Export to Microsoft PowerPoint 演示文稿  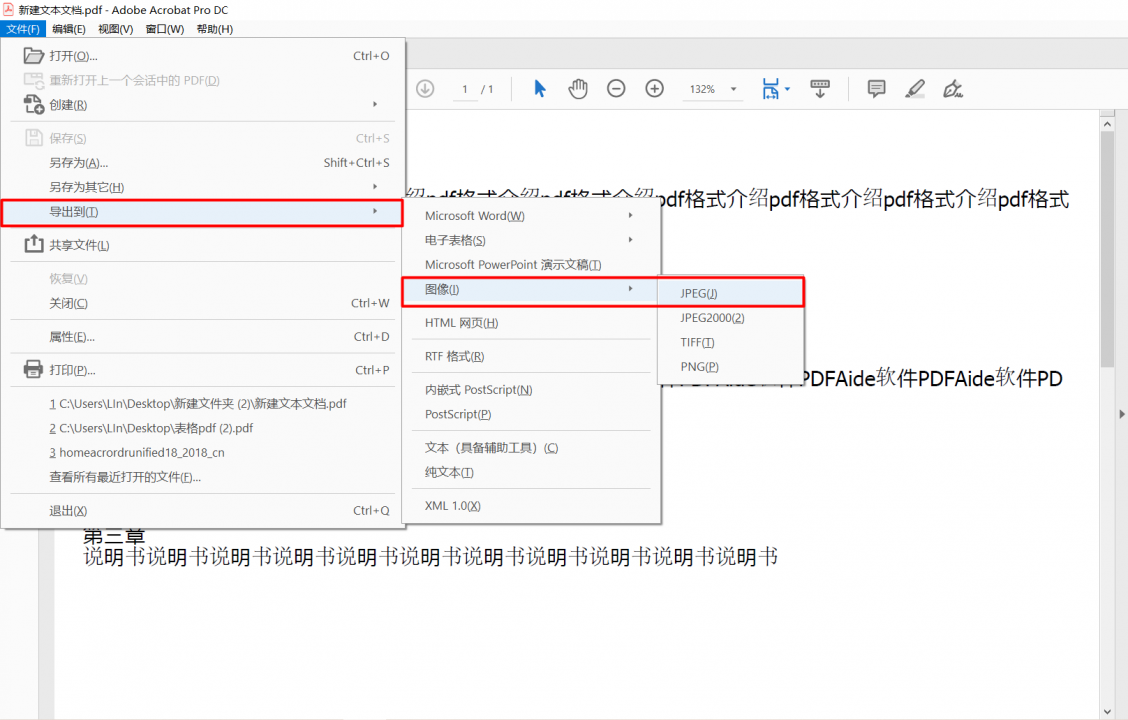pos(531,265)
